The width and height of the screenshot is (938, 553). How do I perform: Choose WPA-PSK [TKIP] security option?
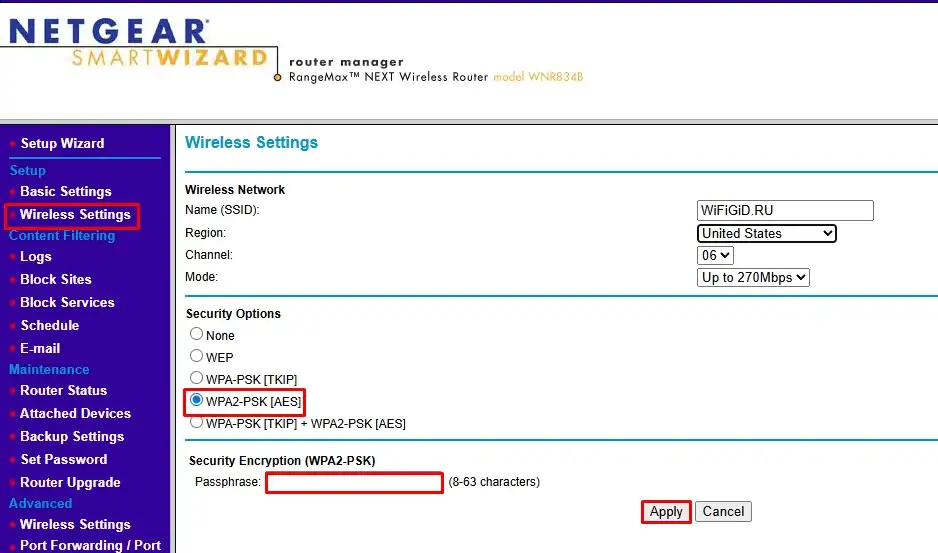[x=197, y=377]
